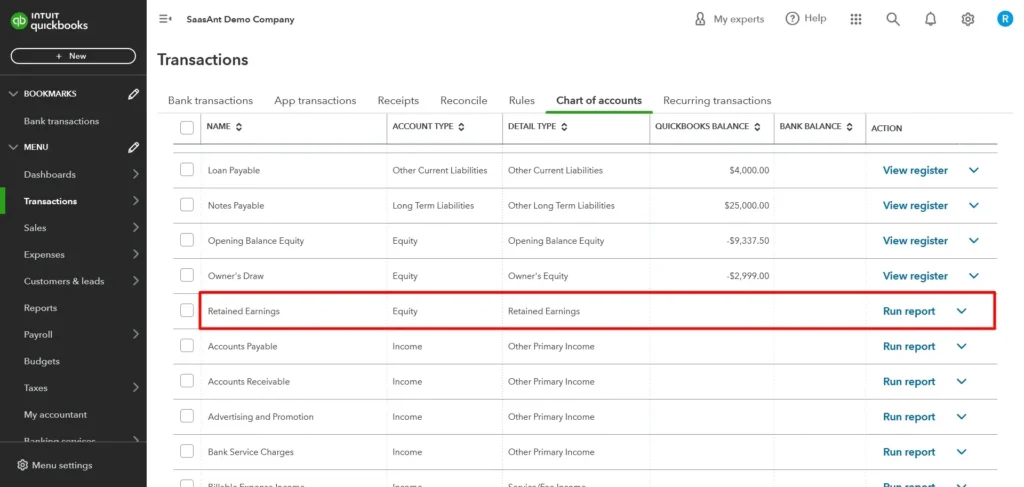The image size is (1024, 487).
Task: Check the Accounts Receivable row checkbox
Action: click(x=187, y=381)
